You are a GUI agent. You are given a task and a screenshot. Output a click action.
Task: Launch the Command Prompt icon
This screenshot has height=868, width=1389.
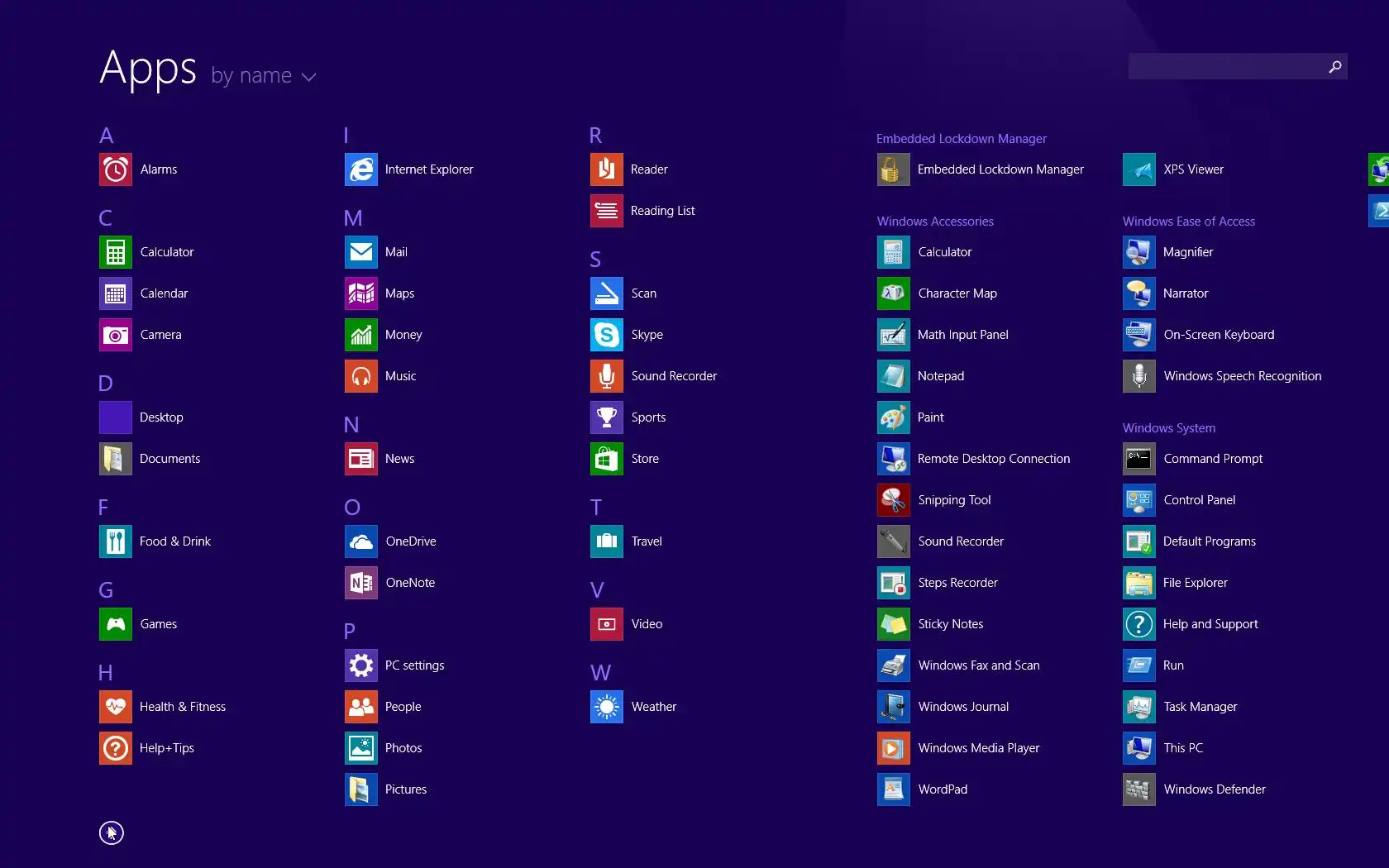pyautogui.click(x=1139, y=459)
